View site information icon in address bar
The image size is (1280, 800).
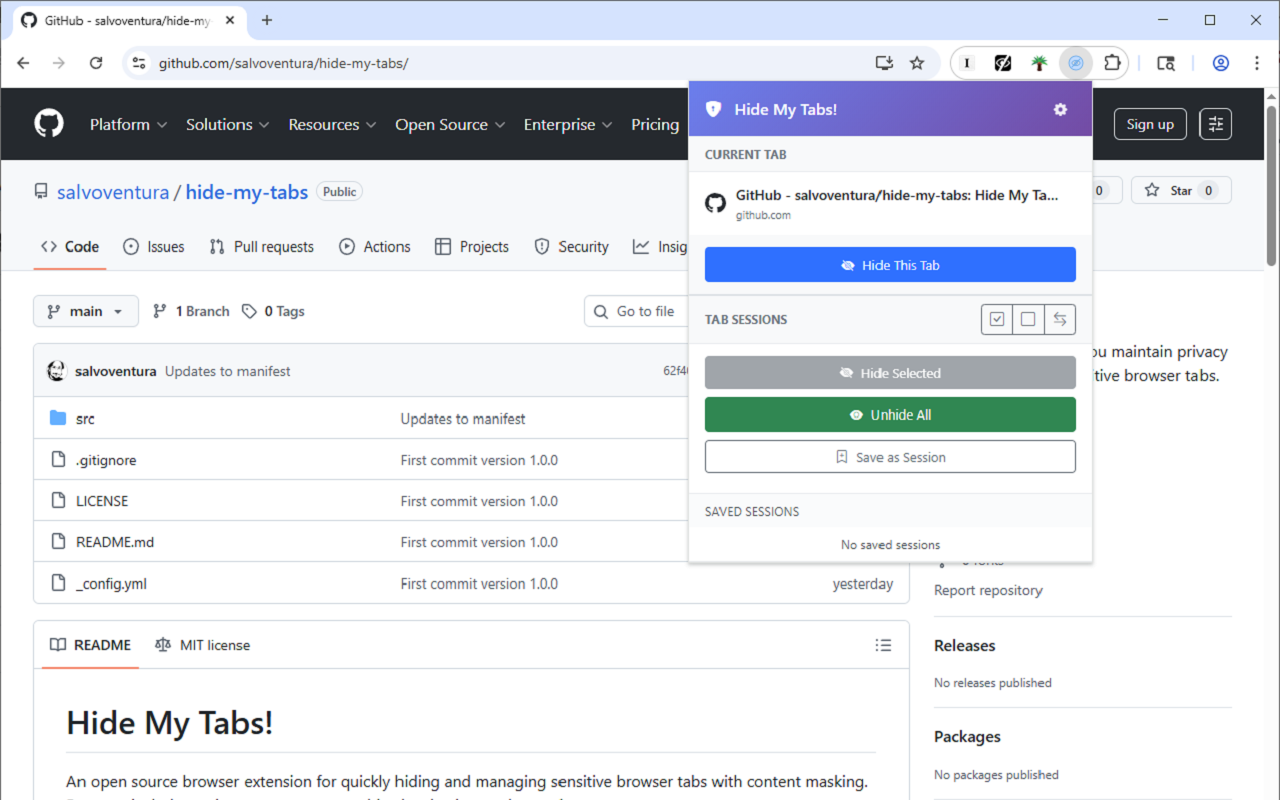139,63
